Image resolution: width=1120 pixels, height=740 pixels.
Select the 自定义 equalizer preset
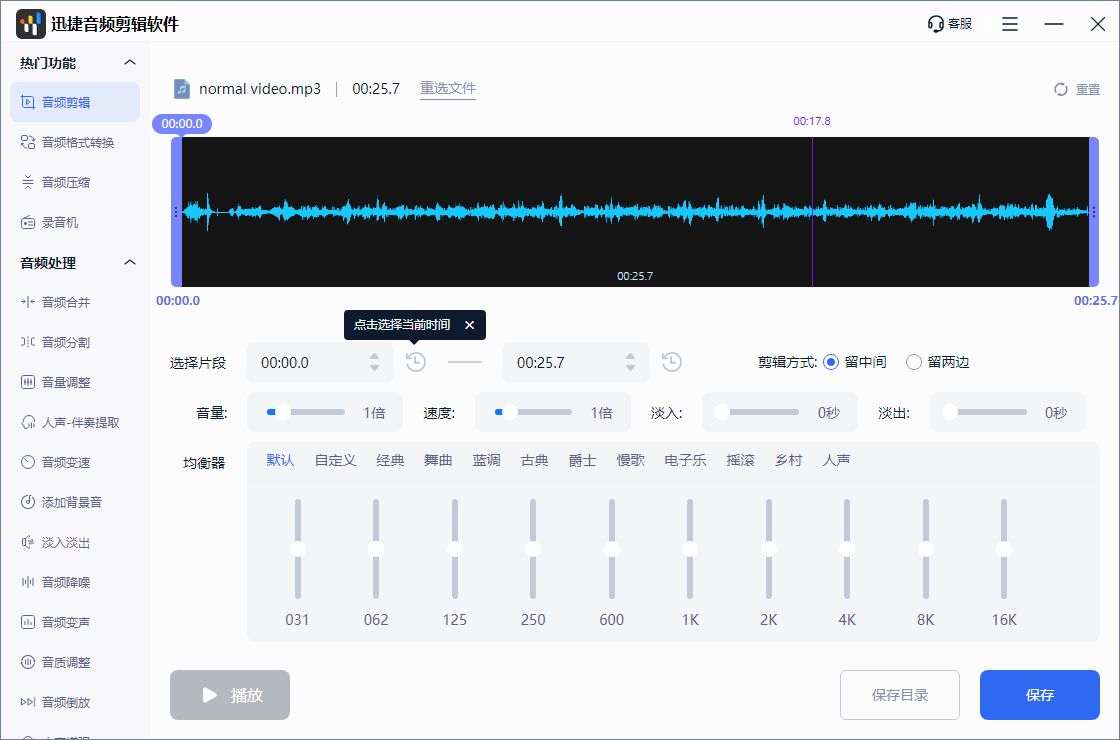point(335,460)
